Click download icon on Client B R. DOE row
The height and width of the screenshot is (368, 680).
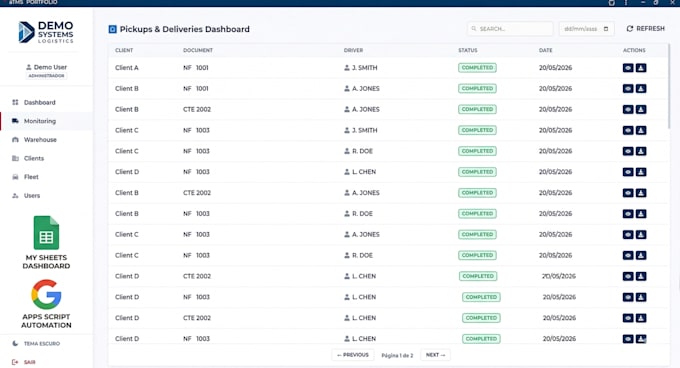click(641, 214)
